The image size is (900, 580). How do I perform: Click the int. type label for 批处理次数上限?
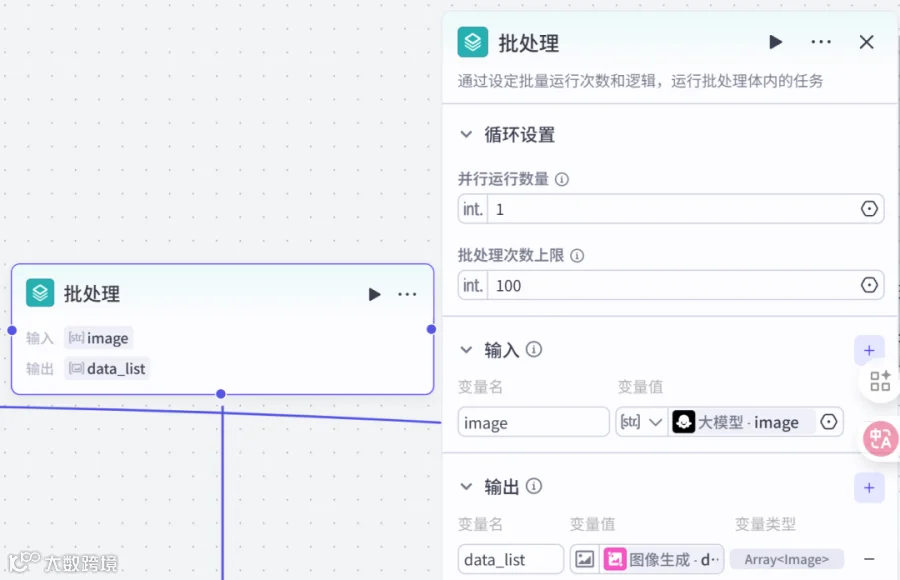click(x=473, y=285)
